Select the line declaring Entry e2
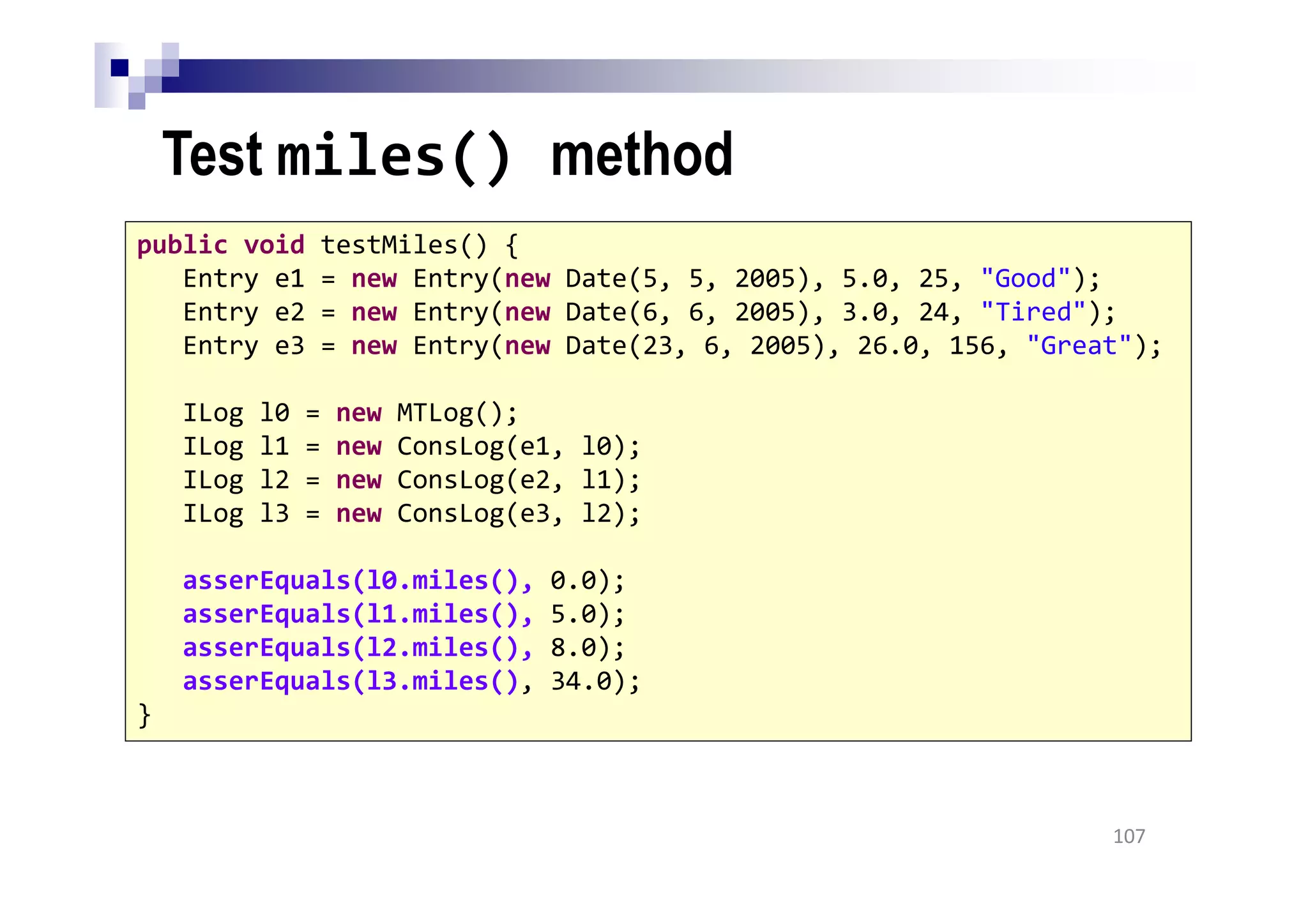Image resolution: width=1308 pixels, height=924 pixels. (x=650, y=312)
